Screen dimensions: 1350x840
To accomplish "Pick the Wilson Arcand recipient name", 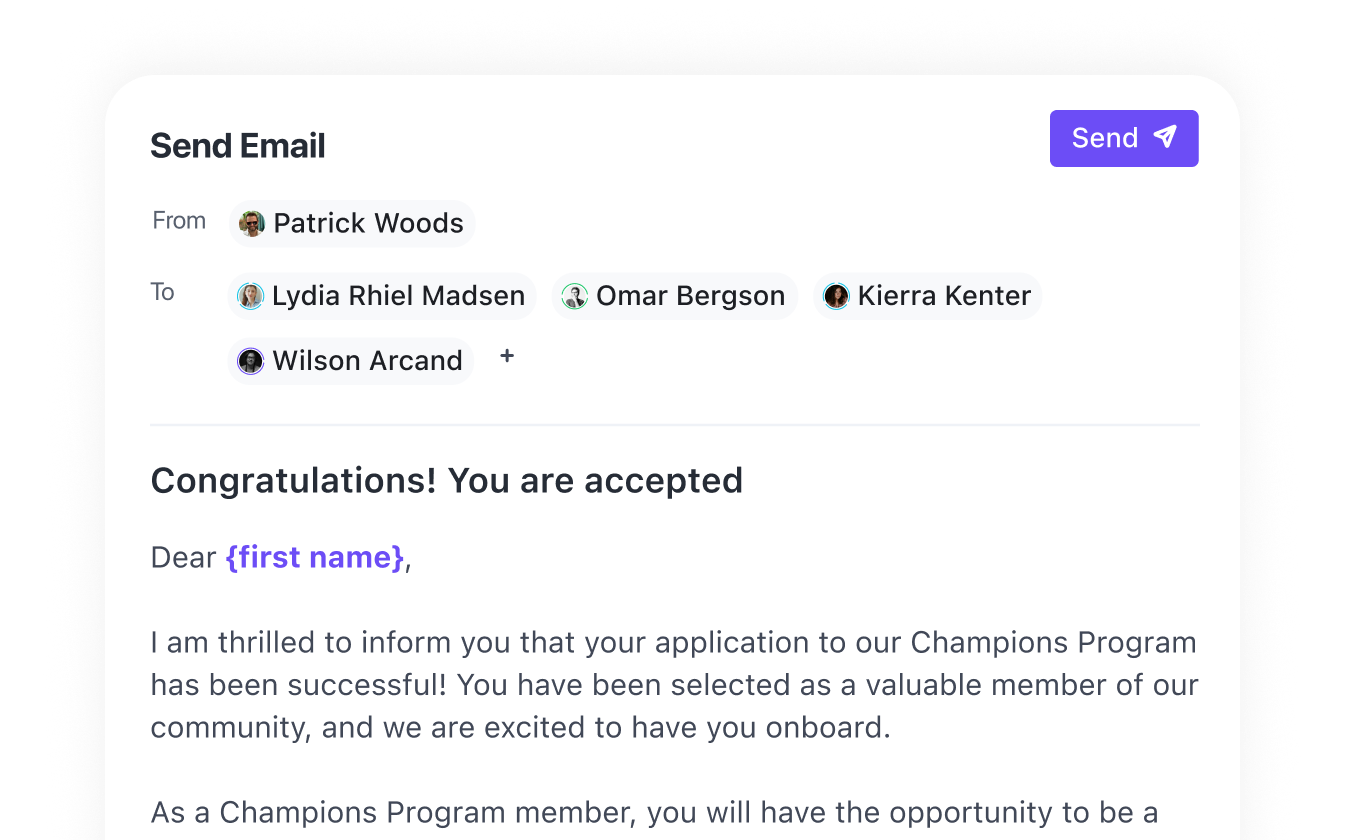I will tap(367, 361).
